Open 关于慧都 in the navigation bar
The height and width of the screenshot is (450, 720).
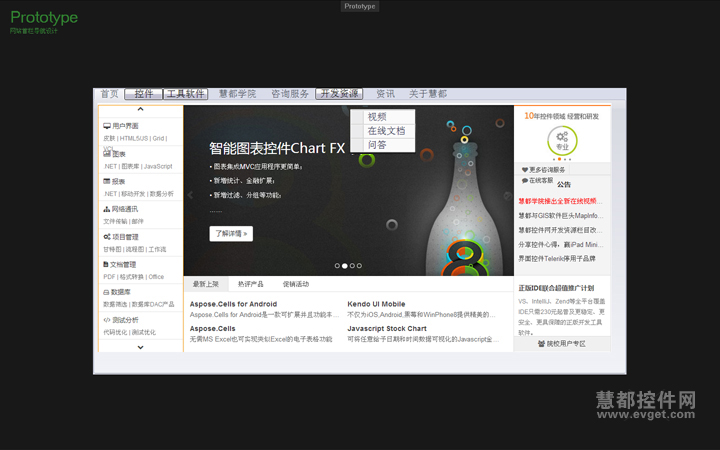(428, 94)
